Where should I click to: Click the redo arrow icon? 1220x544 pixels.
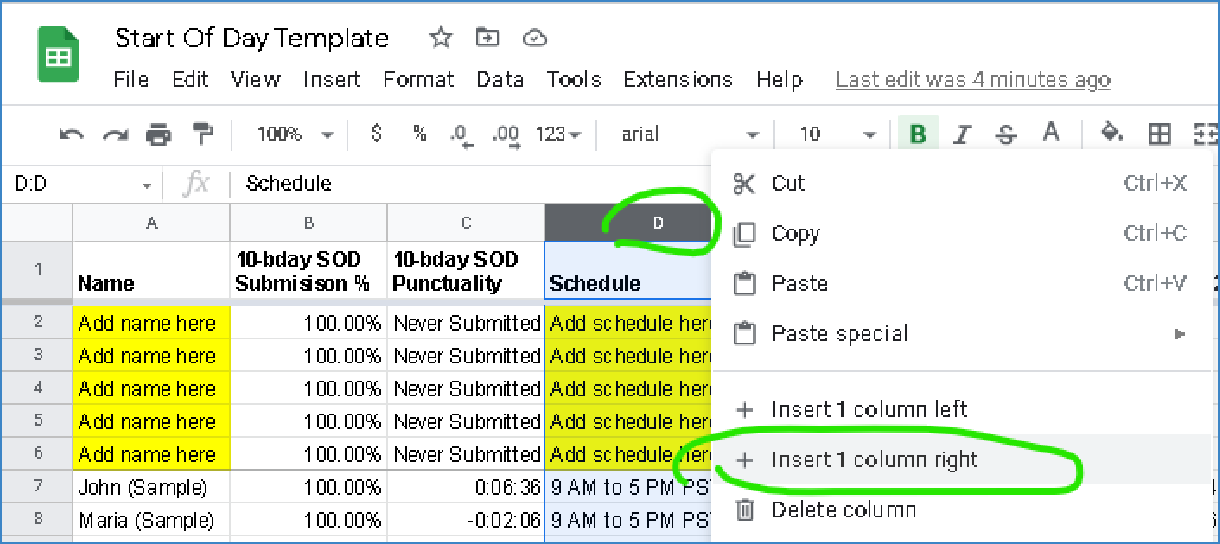115,135
